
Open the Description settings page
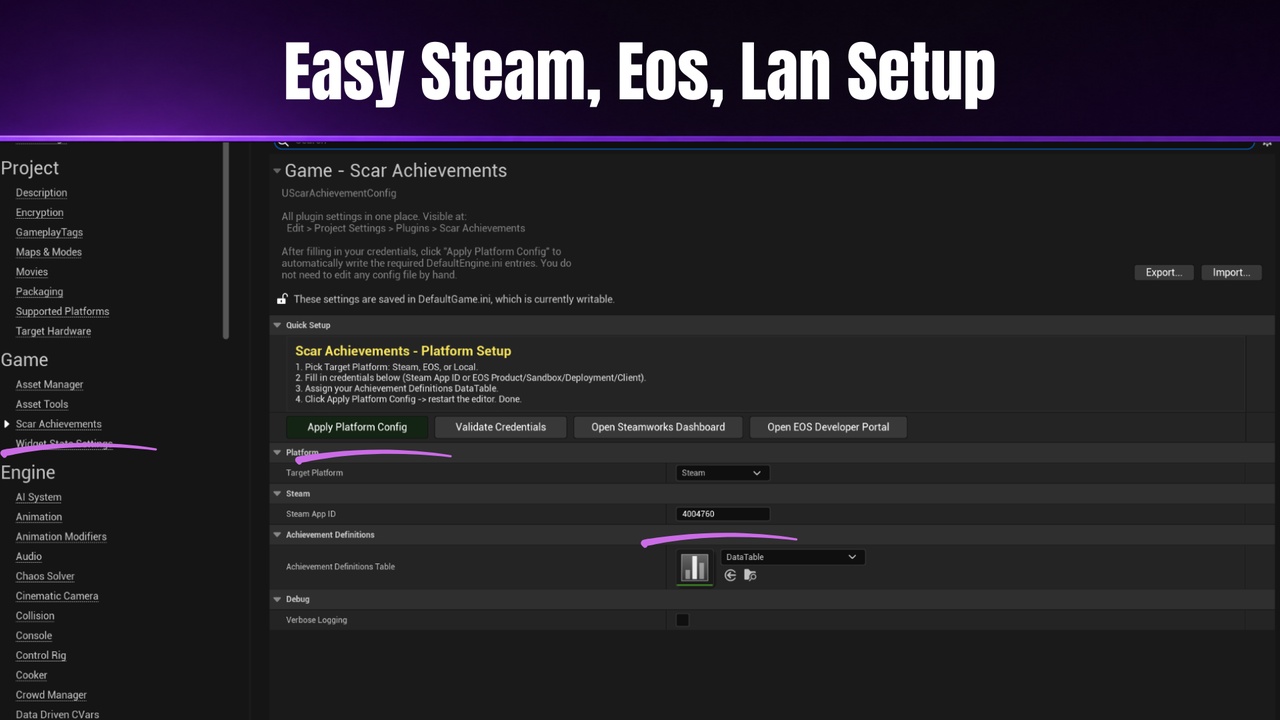[x=41, y=193]
